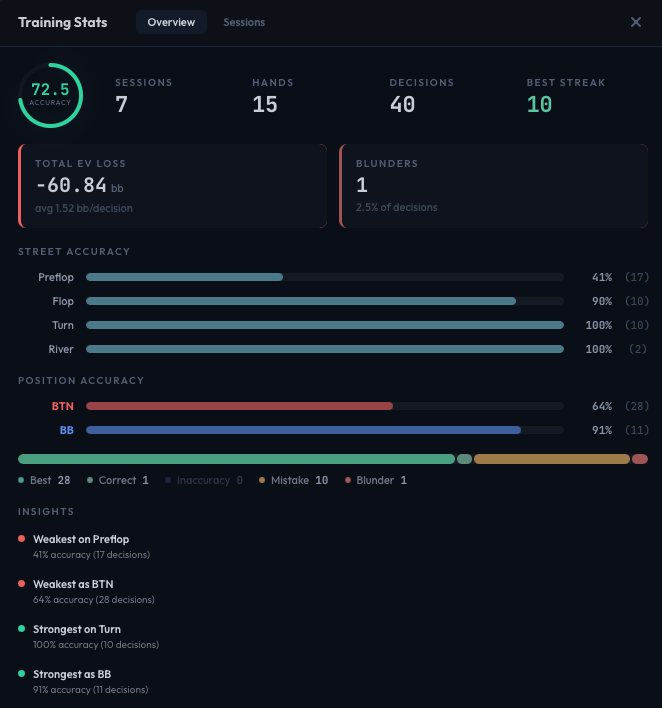Screen dimensions: 662x708
Task: Click the Best Streak value 10
Action: pos(539,104)
